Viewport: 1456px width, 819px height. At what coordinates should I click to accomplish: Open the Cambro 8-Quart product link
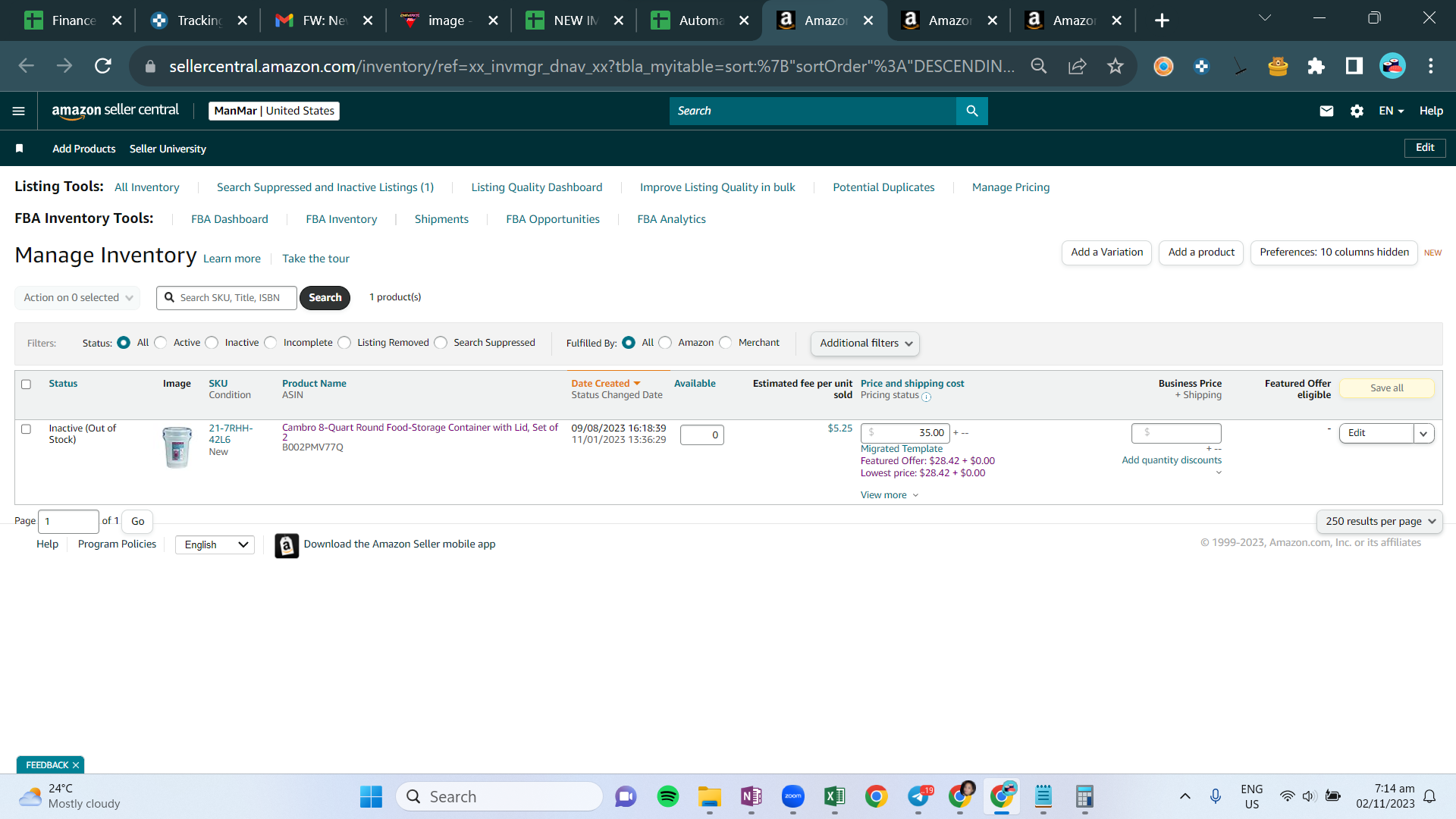point(420,431)
